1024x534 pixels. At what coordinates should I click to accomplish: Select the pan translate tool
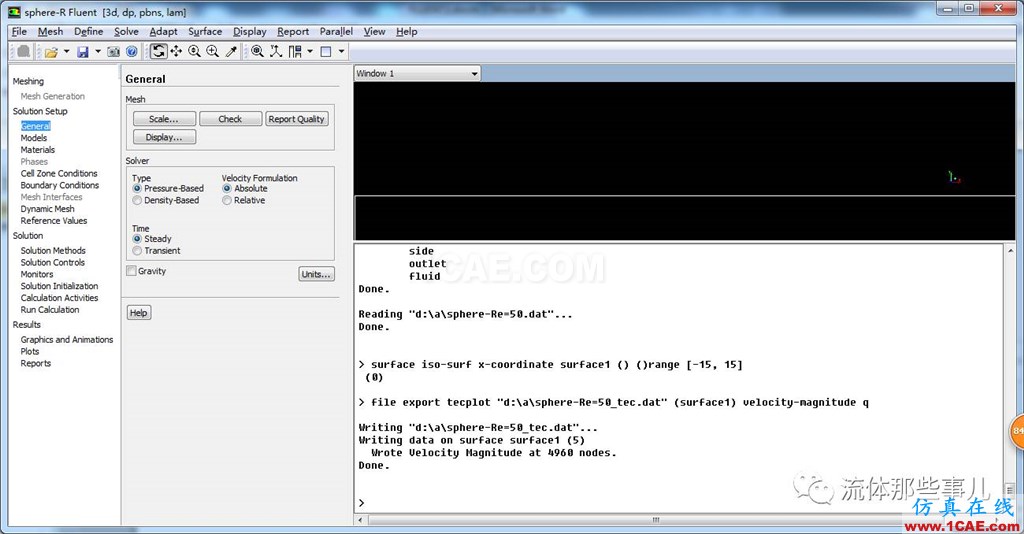coord(176,51)
